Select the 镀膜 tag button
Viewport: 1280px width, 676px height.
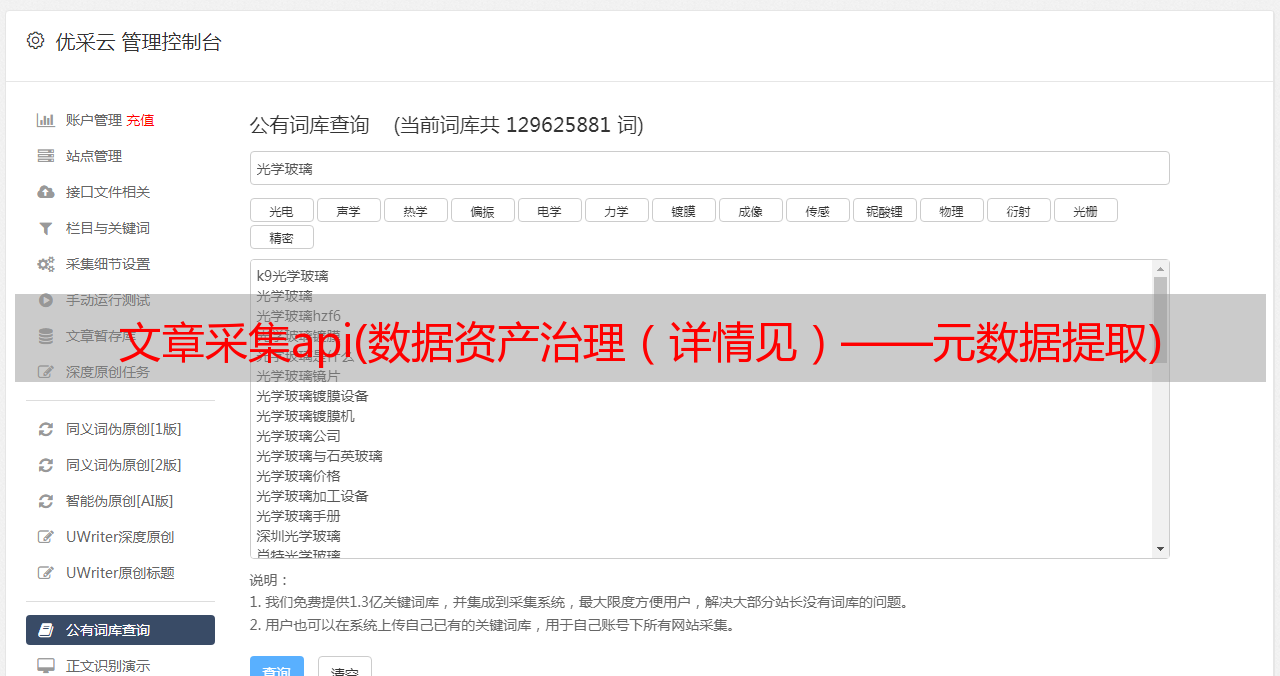(683, 210)
